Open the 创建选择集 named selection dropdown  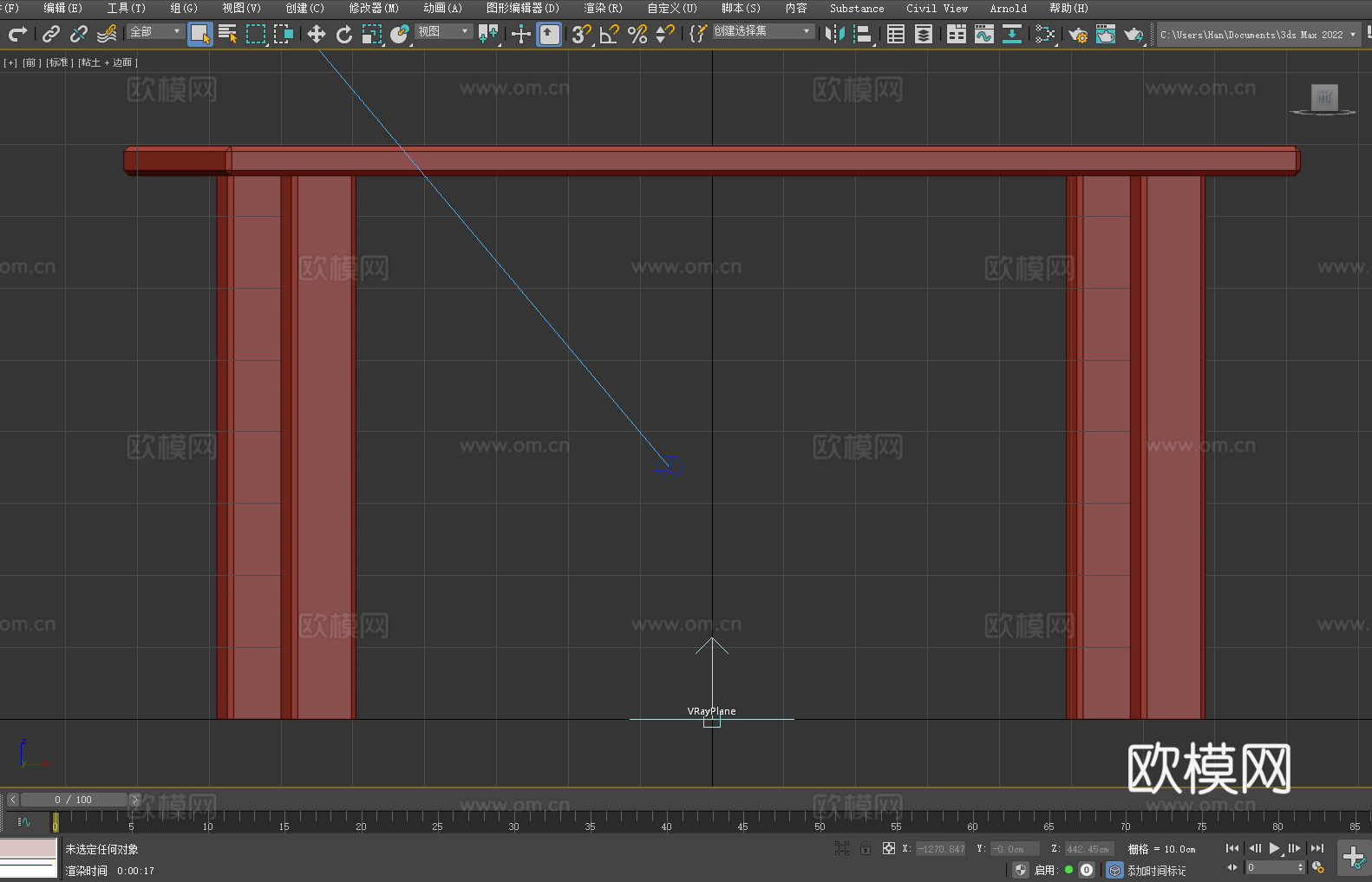click(x=763, y=31)
